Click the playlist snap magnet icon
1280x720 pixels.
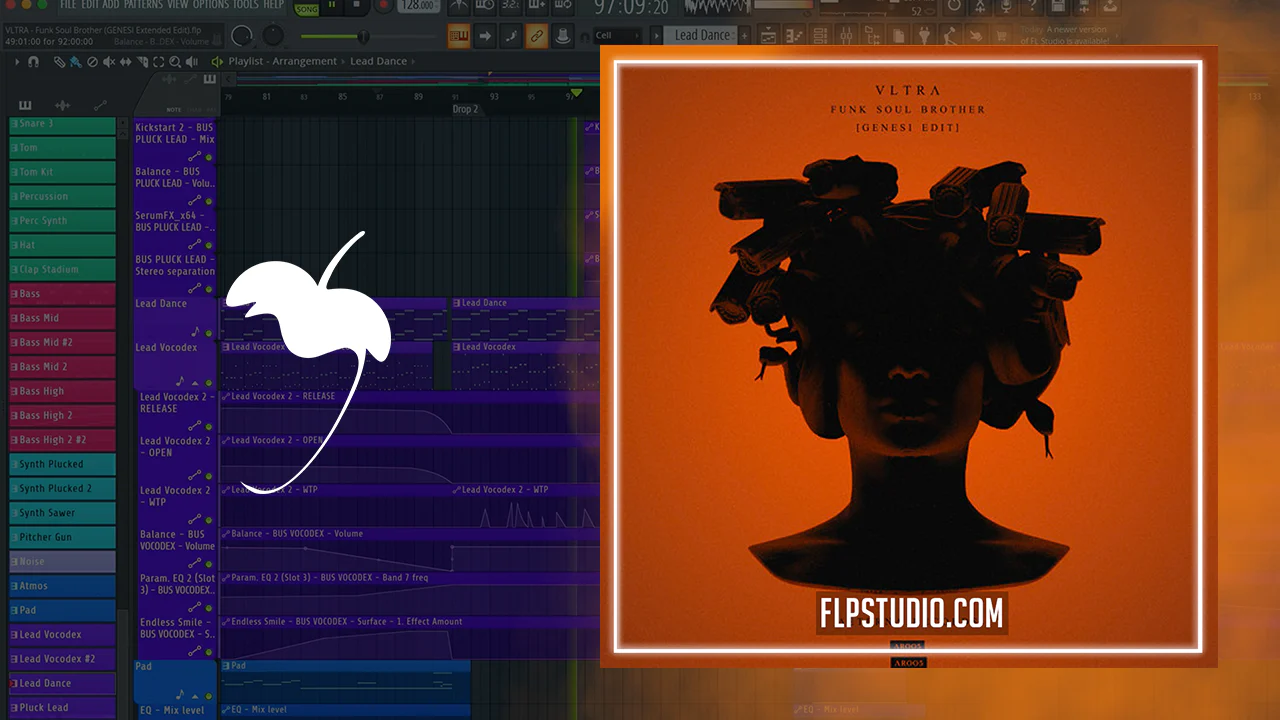tap(33, 62)
